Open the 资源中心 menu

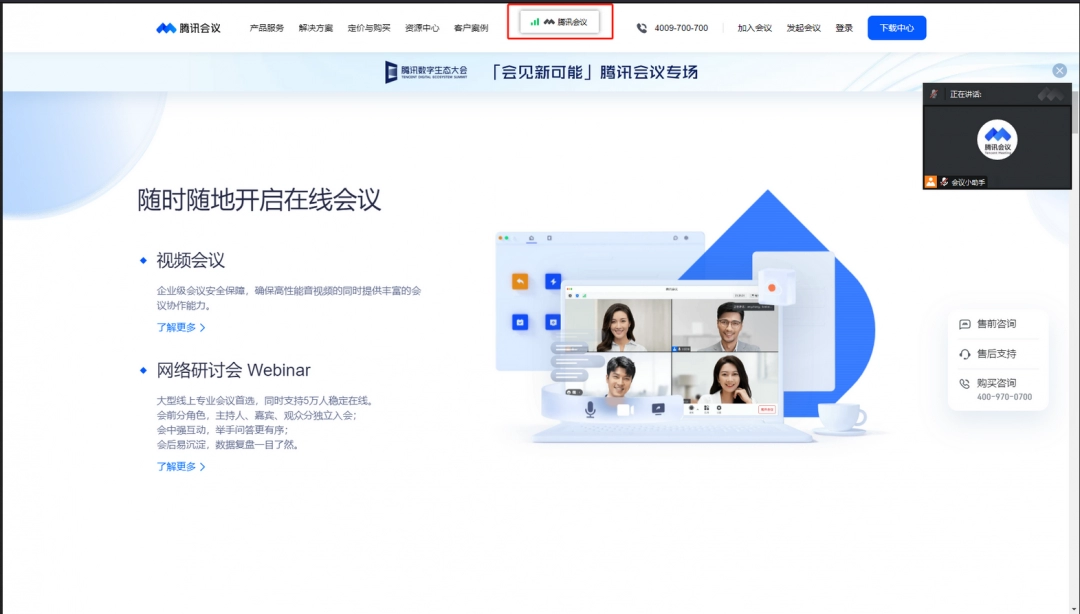coord(422,28)
